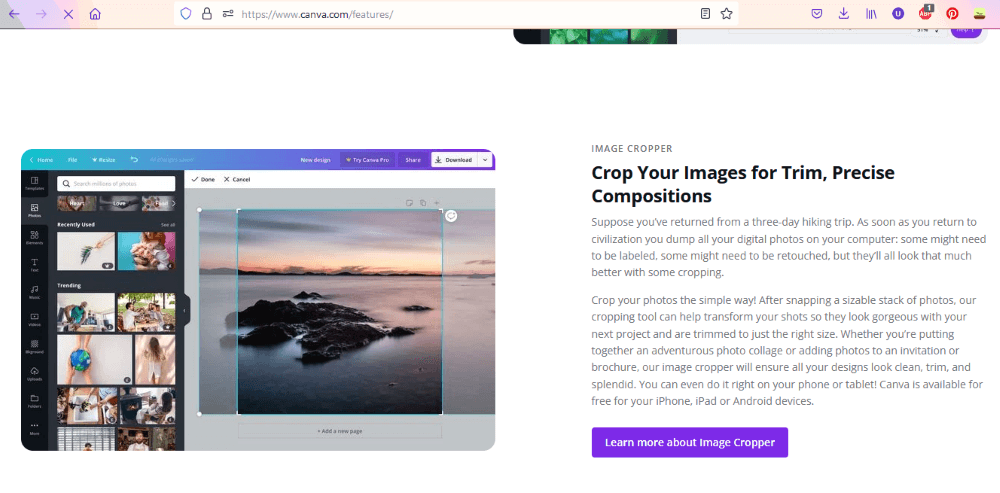Image resolution: width=1000 pixels, height=493 pixels.
Task: Save page to Pocket
Action: (816, 13)
